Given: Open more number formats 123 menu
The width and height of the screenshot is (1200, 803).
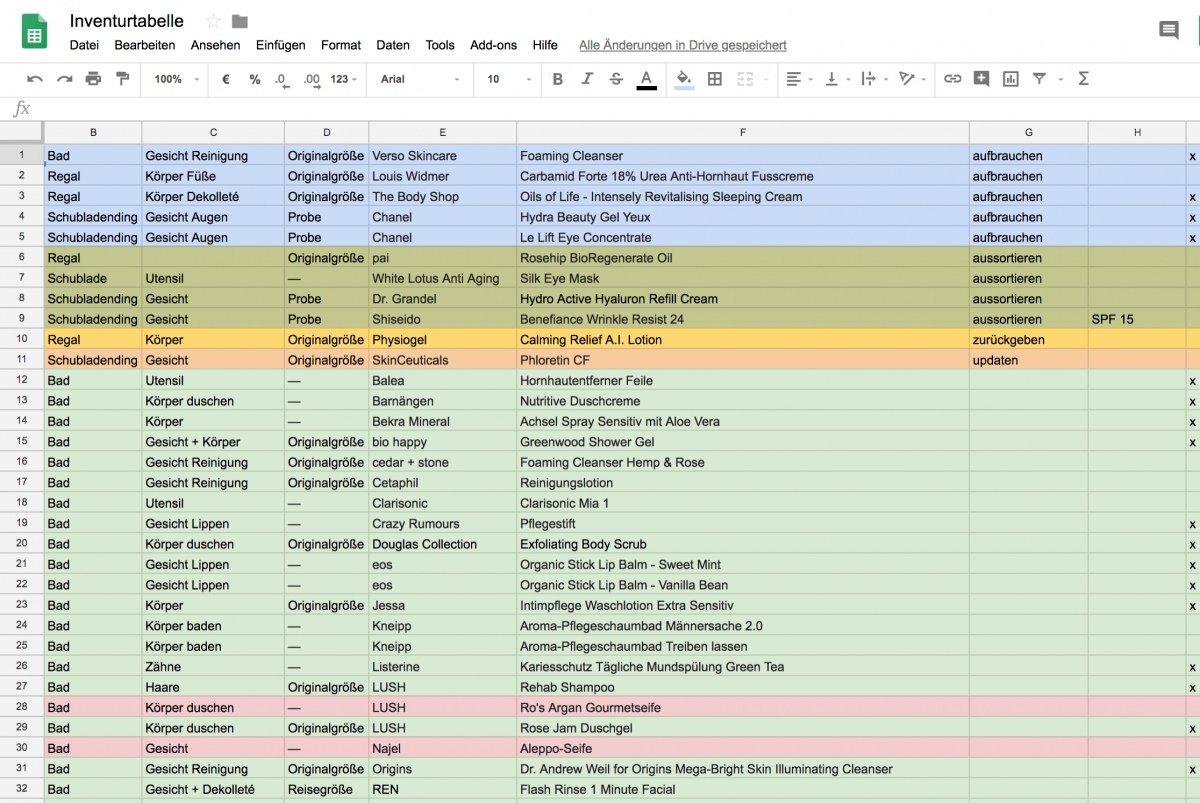Looking at the screenshot, I should click(x=344, y=79).
